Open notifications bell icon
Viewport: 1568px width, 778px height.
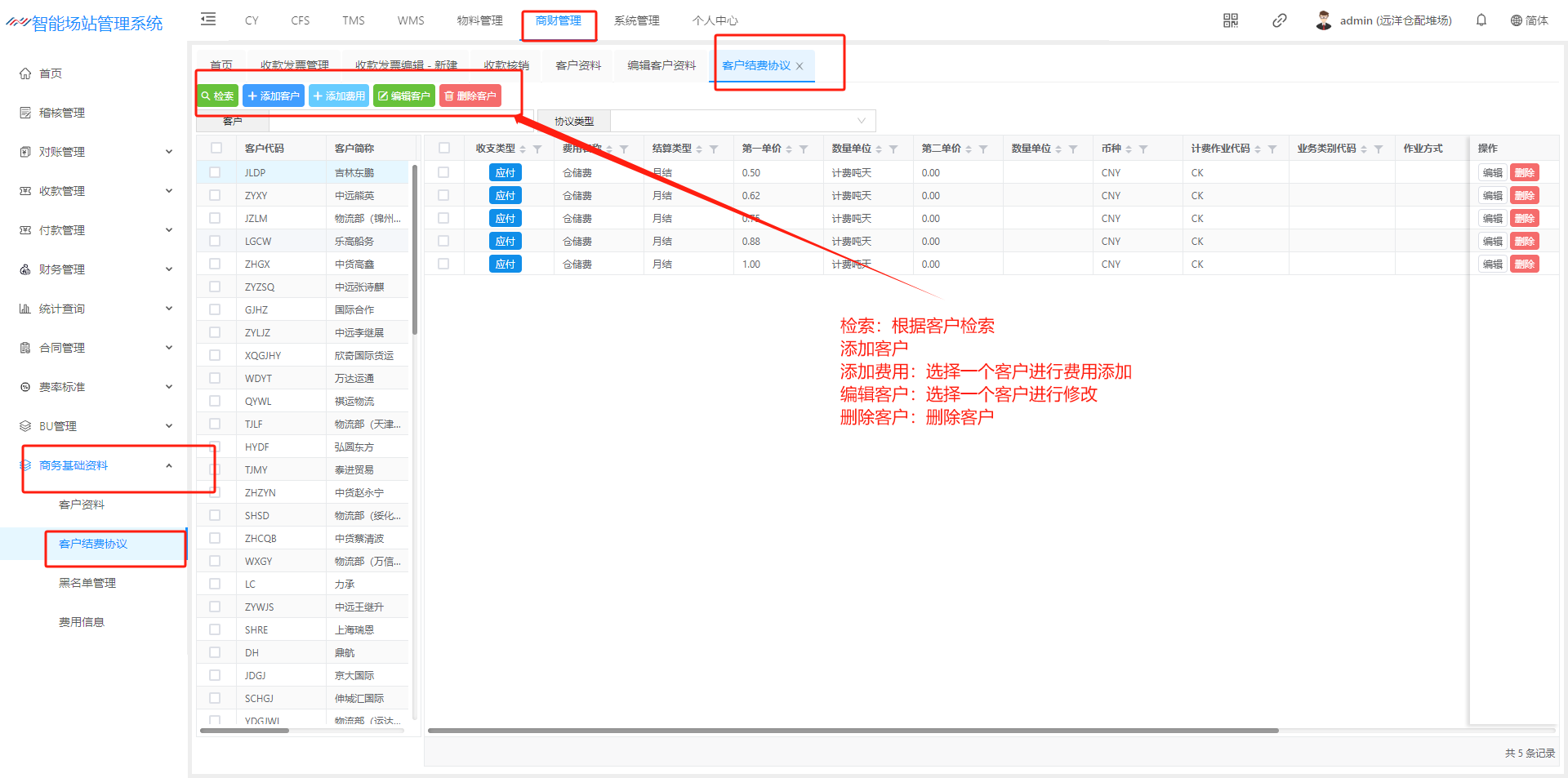pos(1481,20)
